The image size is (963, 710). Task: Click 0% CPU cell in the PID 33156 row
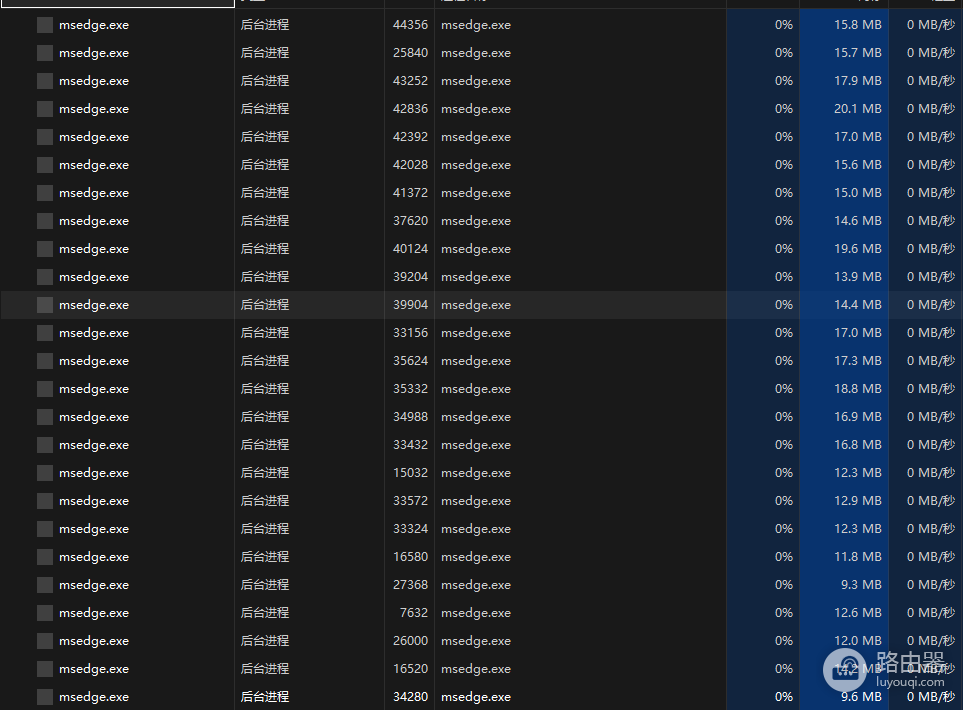[x=784, y=333]
